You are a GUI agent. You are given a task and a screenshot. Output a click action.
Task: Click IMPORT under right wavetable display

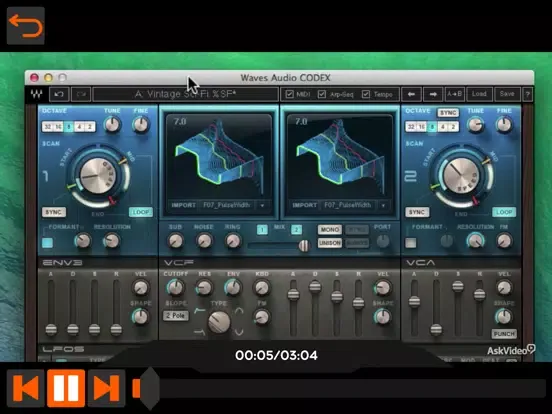pos(305,205)
